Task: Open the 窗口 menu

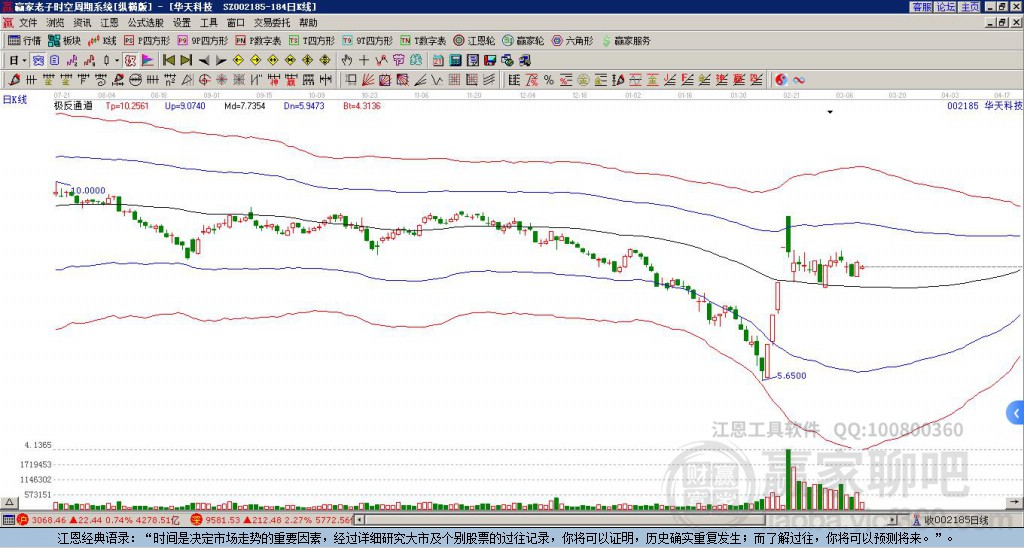Action: pyautogui.click(x=236, y=23)
